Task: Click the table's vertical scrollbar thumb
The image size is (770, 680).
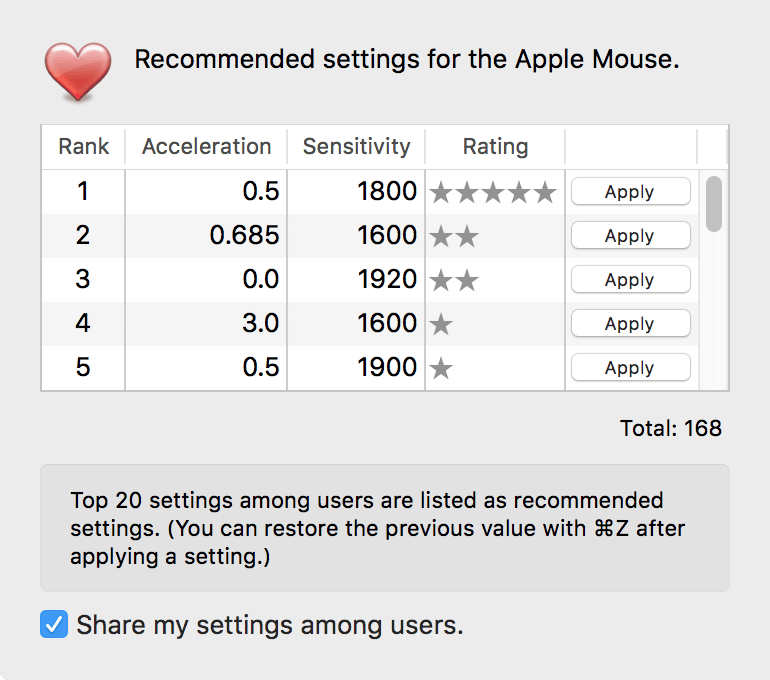Action: (714, 203)
